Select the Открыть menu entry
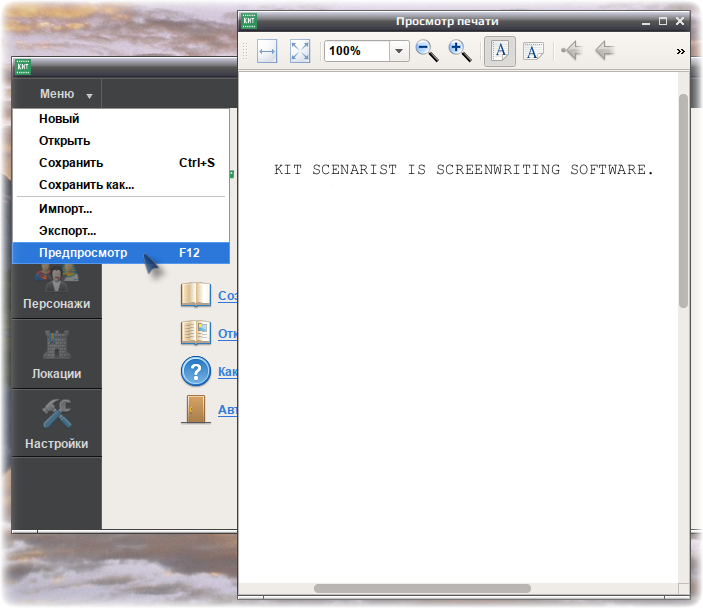This screenshot has height=608, width=703. tap(121, 141)
